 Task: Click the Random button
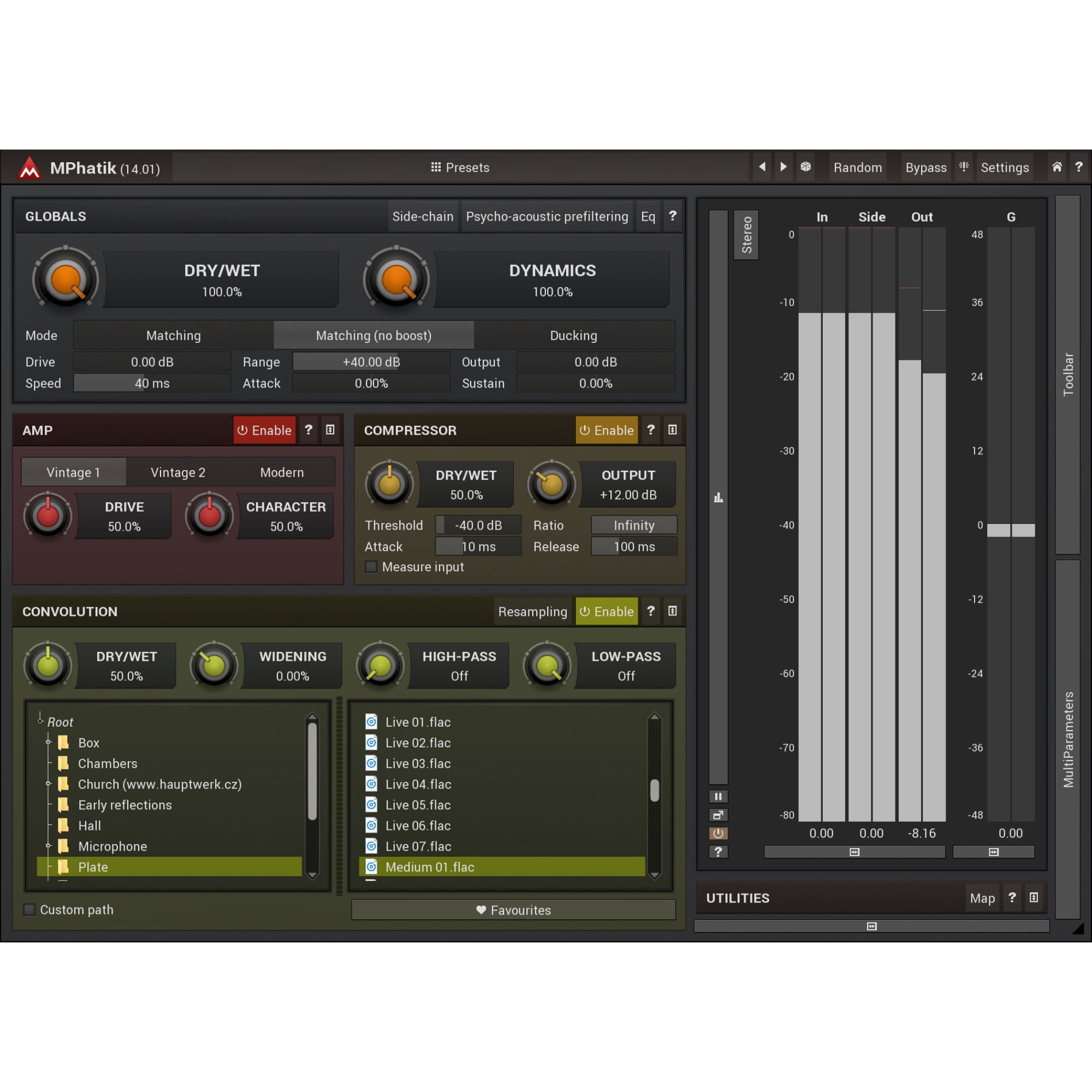(x=857, y=167)
